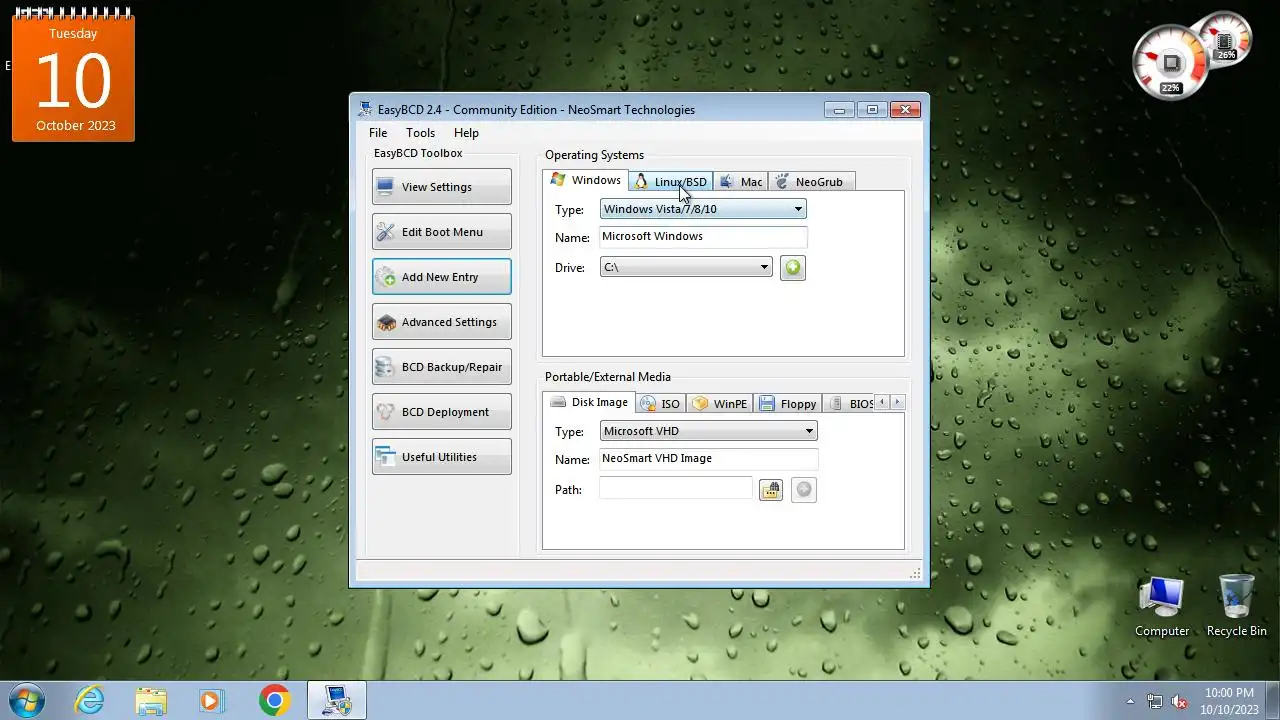Image resolution: width=1280 pixels, height=720 pixels.
Task: Click the empty Path field
Action: pyautogui.click(x=675, y=487)
